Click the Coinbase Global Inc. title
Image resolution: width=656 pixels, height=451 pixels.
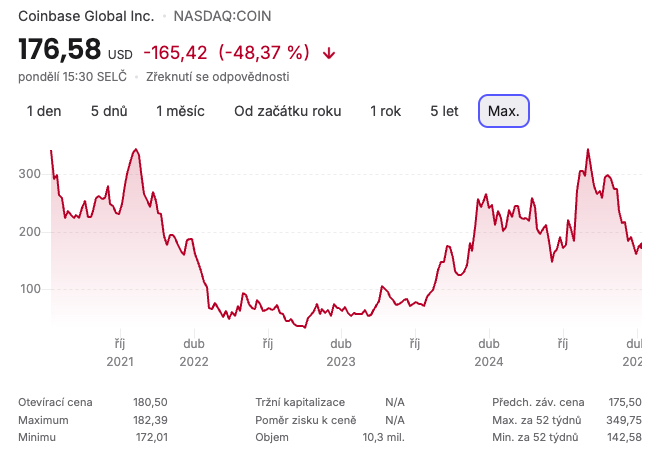coord(86,16)
